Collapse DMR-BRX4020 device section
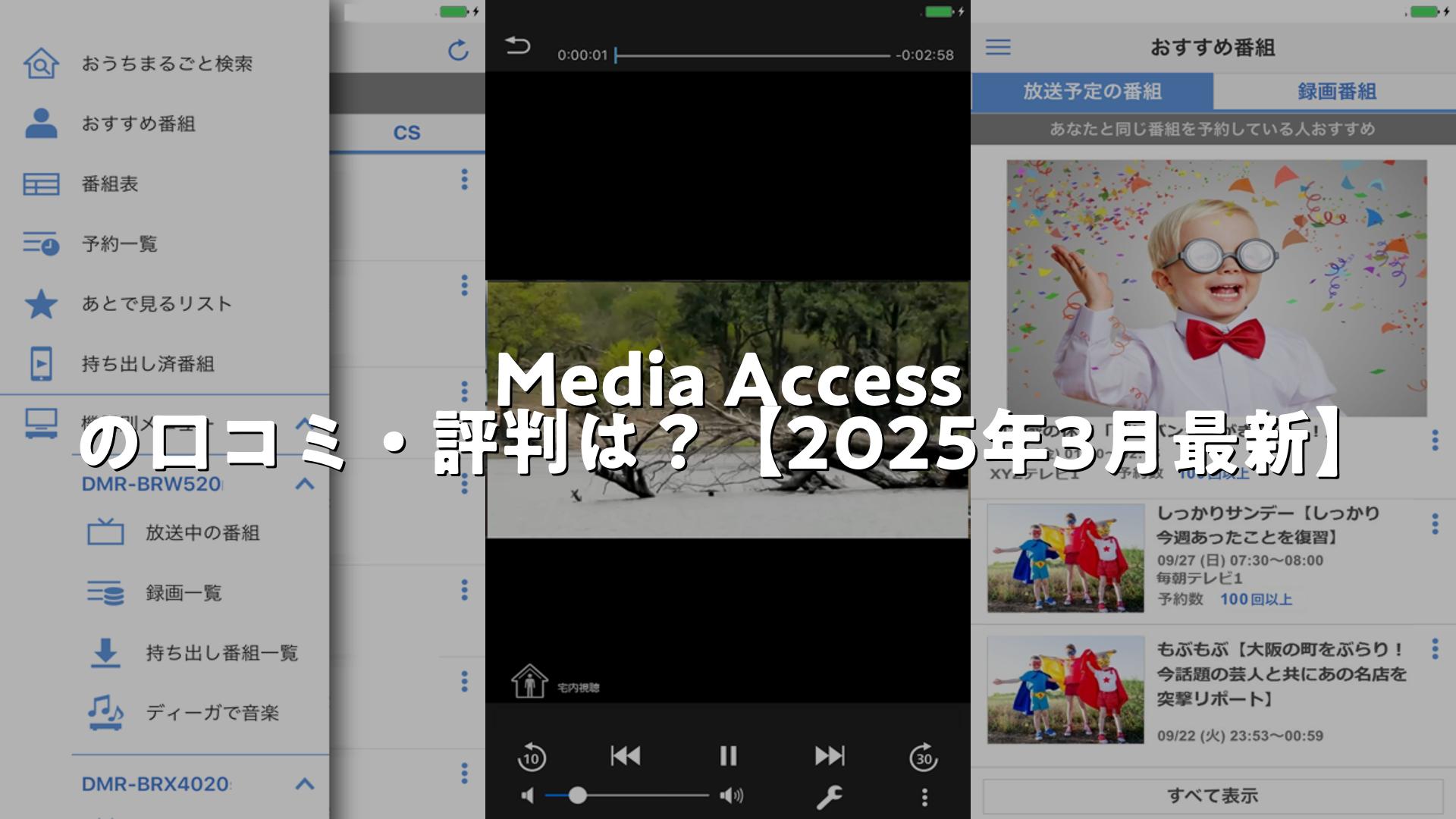Viewport: 1456px width, 819px height. click(x=305, y=783)
